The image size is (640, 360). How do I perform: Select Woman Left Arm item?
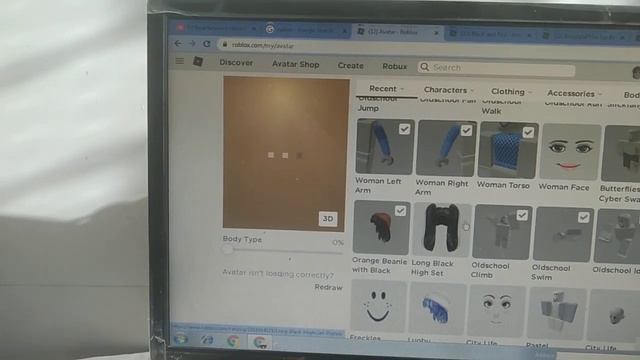coord(384,147)
